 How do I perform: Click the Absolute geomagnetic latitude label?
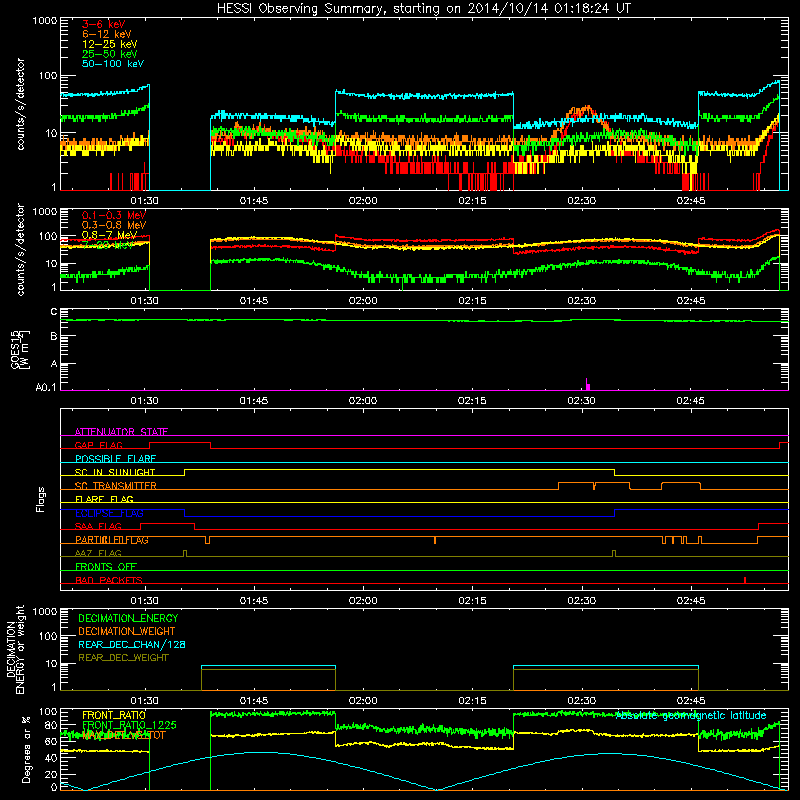[691, 716]
